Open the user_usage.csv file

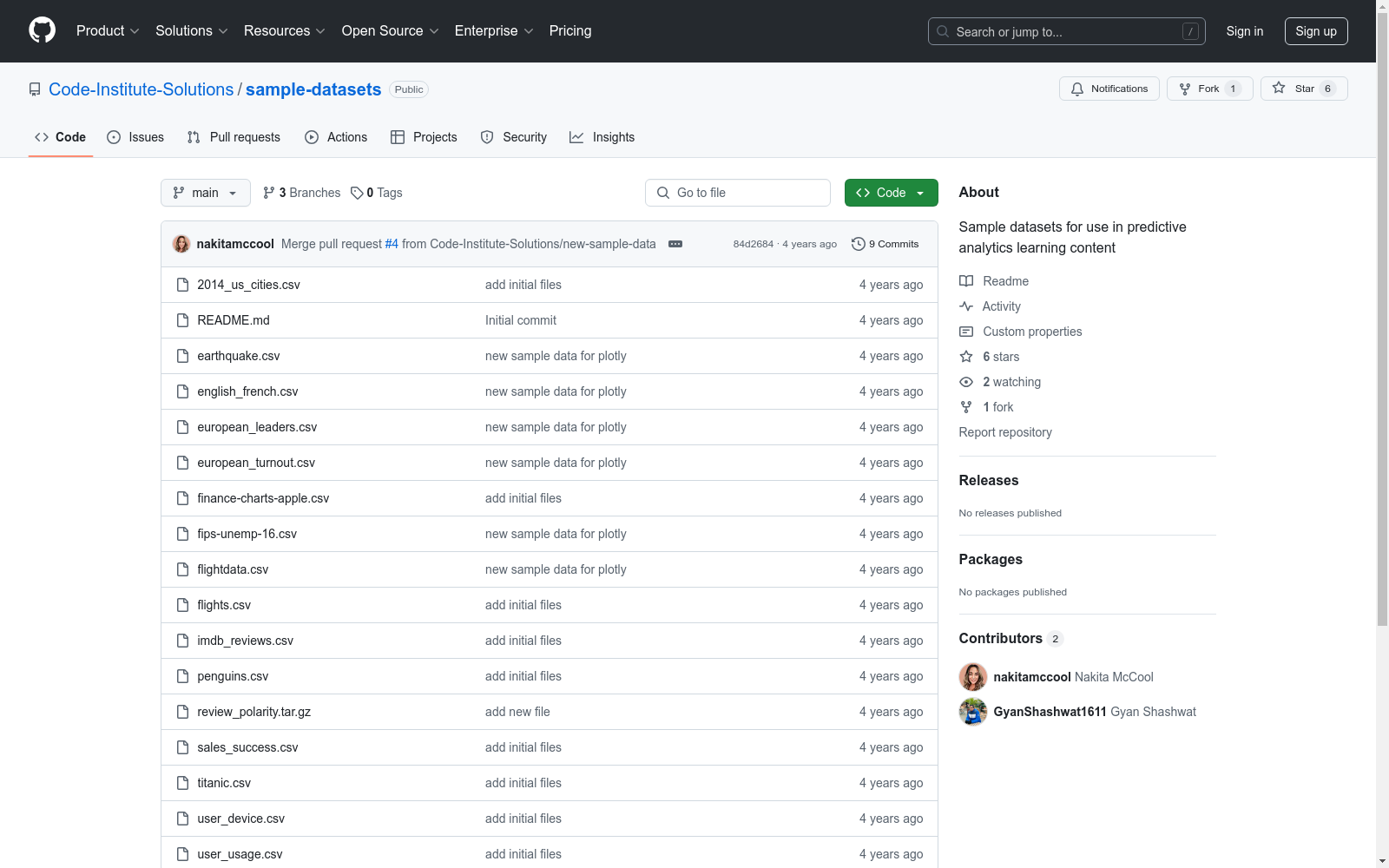click(240, 854)
